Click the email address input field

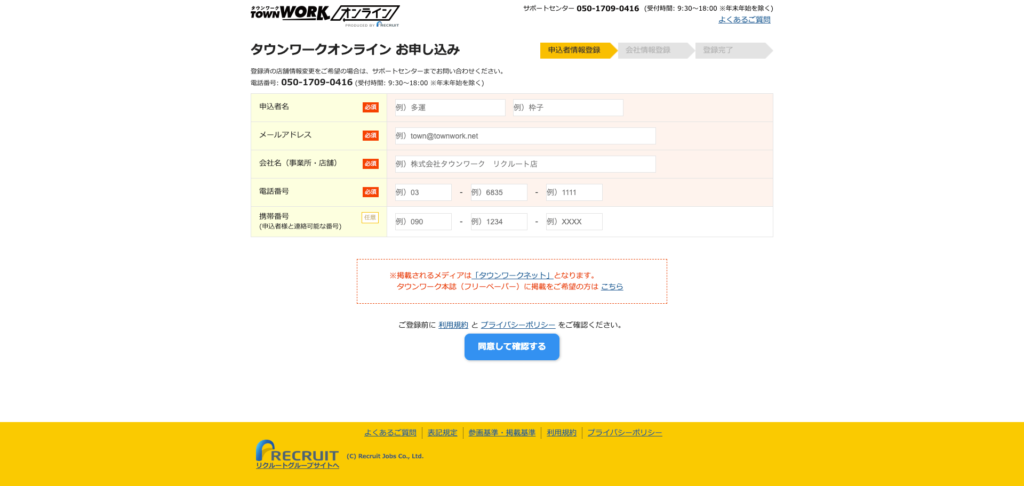point(525,136)
